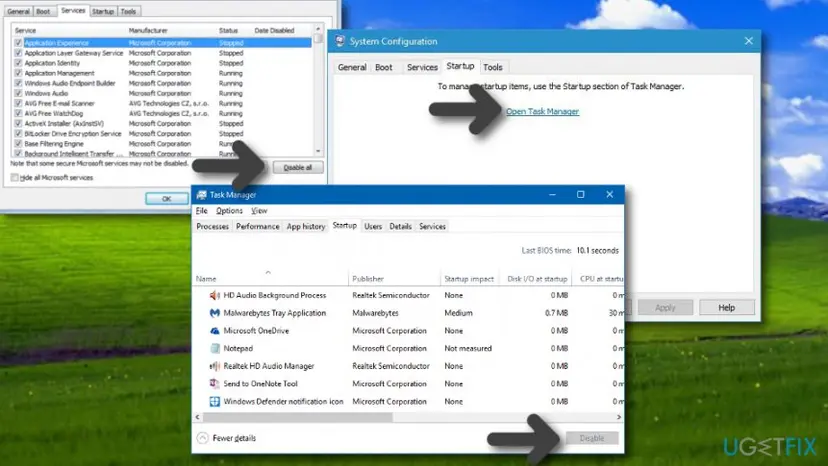828x466 pixels.
Task: Click OK in the Services configuration window
Action: click(x=166, y=199)
